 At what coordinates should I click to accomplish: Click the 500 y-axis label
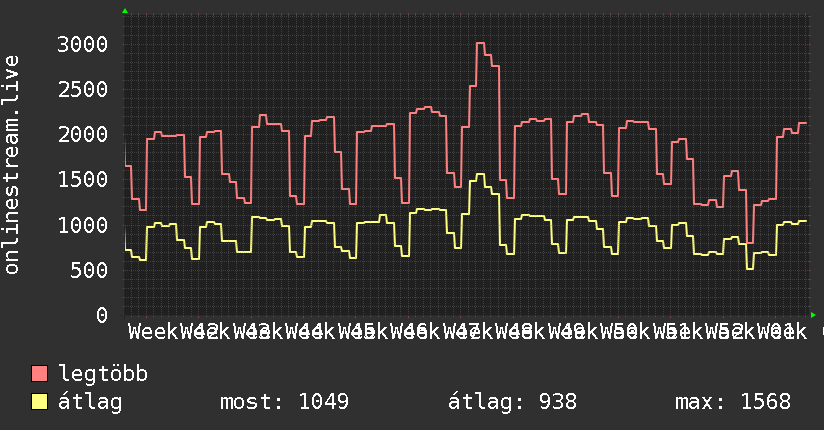[89, 270]
